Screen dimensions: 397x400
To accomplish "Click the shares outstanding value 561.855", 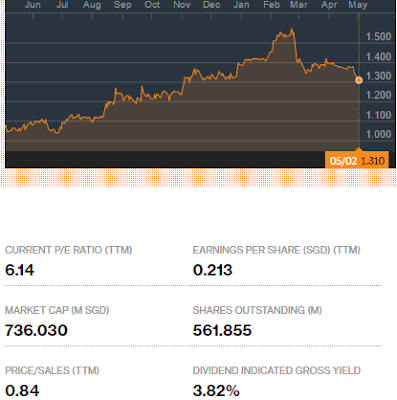I will (x=222, y=330).
